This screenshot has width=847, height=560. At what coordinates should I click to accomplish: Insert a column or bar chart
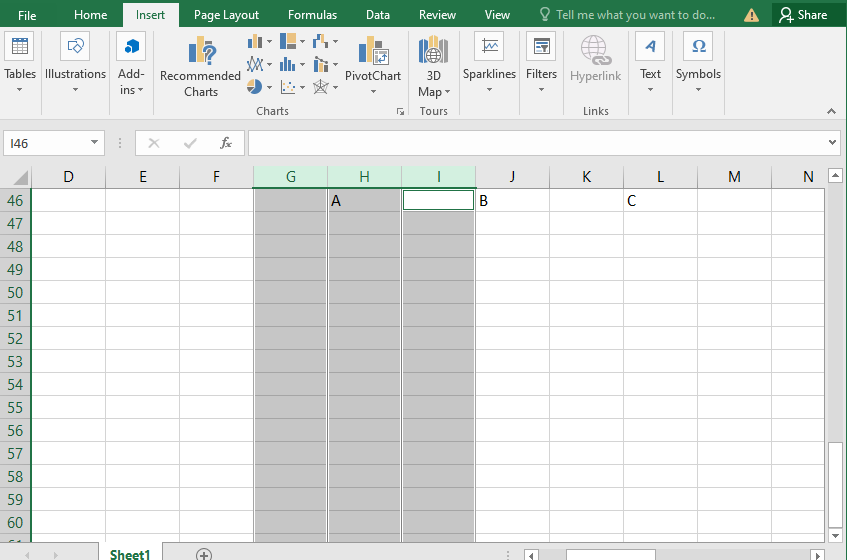tap(254, 41)
